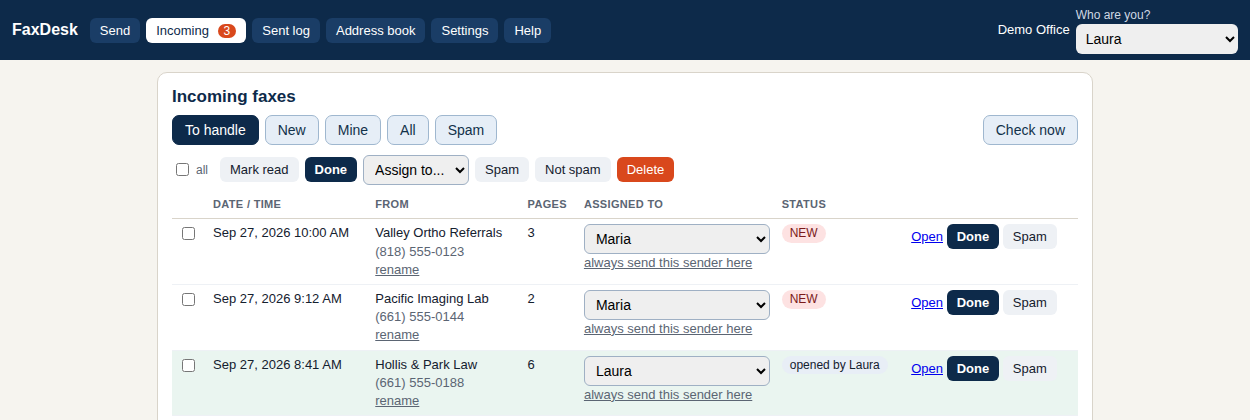The image size is (1250, 420).
Task: Select the To handle filter
Action: [x=215, y=130]
